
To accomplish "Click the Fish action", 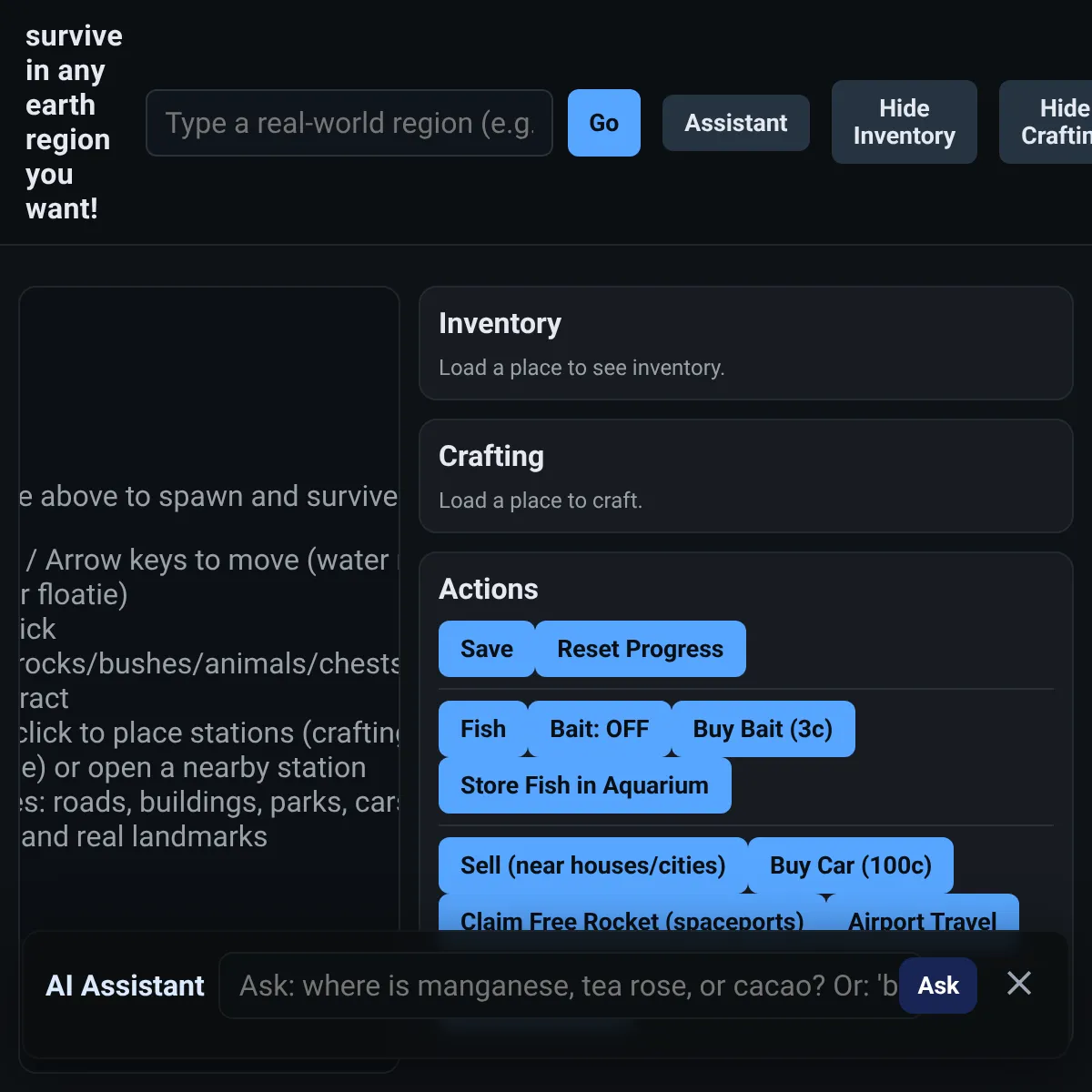I will [x=483, y=729].
